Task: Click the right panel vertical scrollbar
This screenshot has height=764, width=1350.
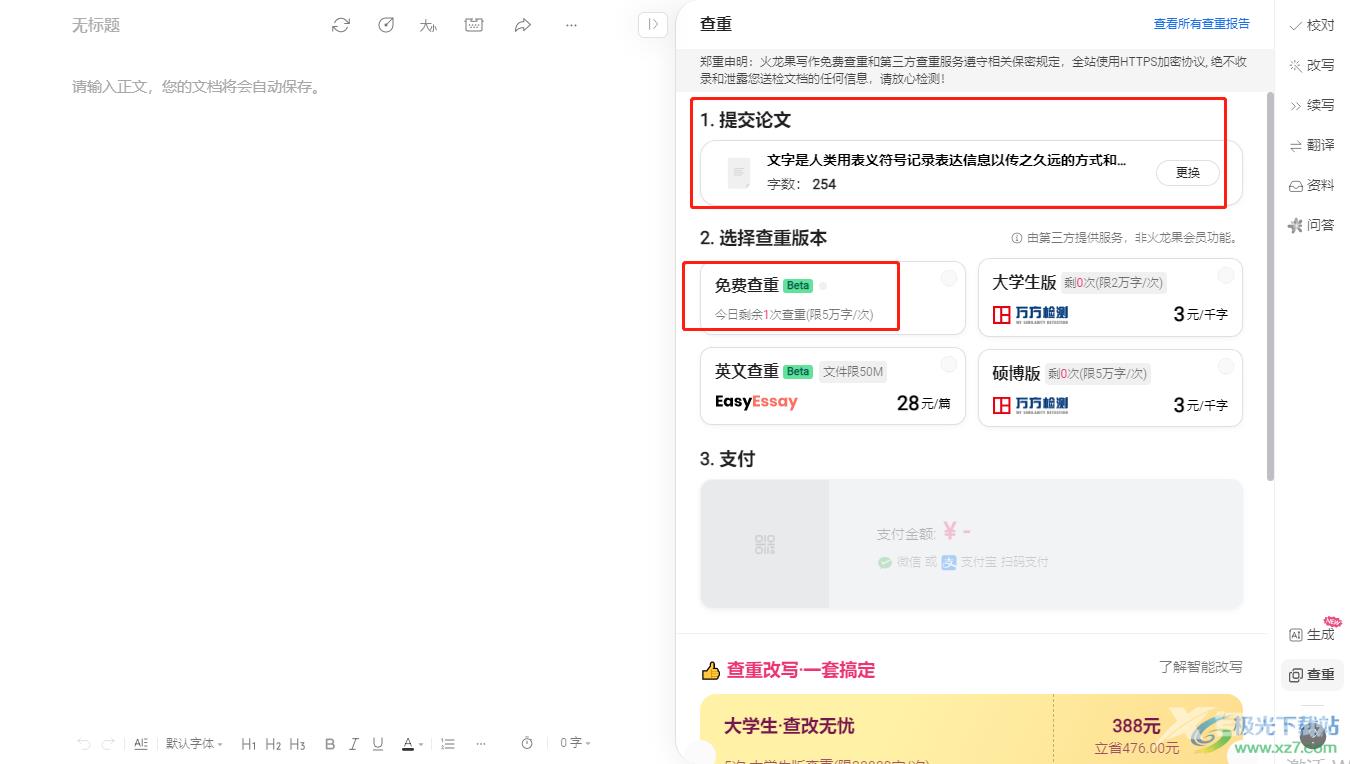Action: coord(1271,285)
